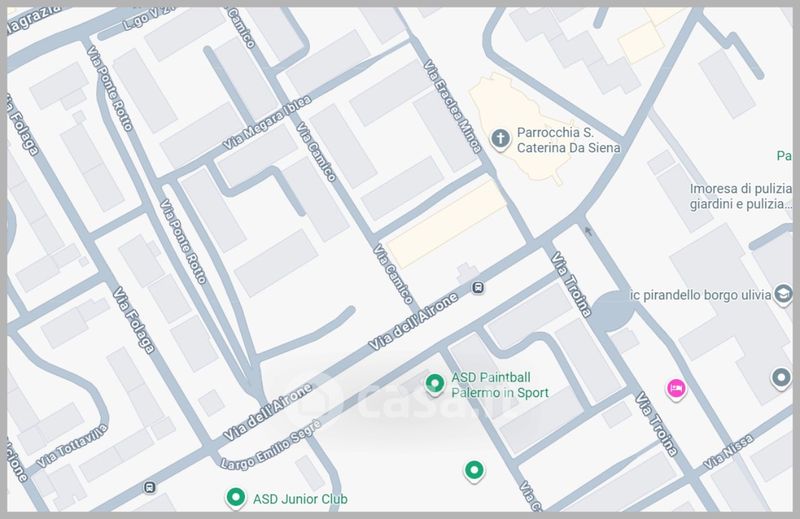Click the Via Megara Iblea street label
800x519 pixels.
tap(267, 124)
